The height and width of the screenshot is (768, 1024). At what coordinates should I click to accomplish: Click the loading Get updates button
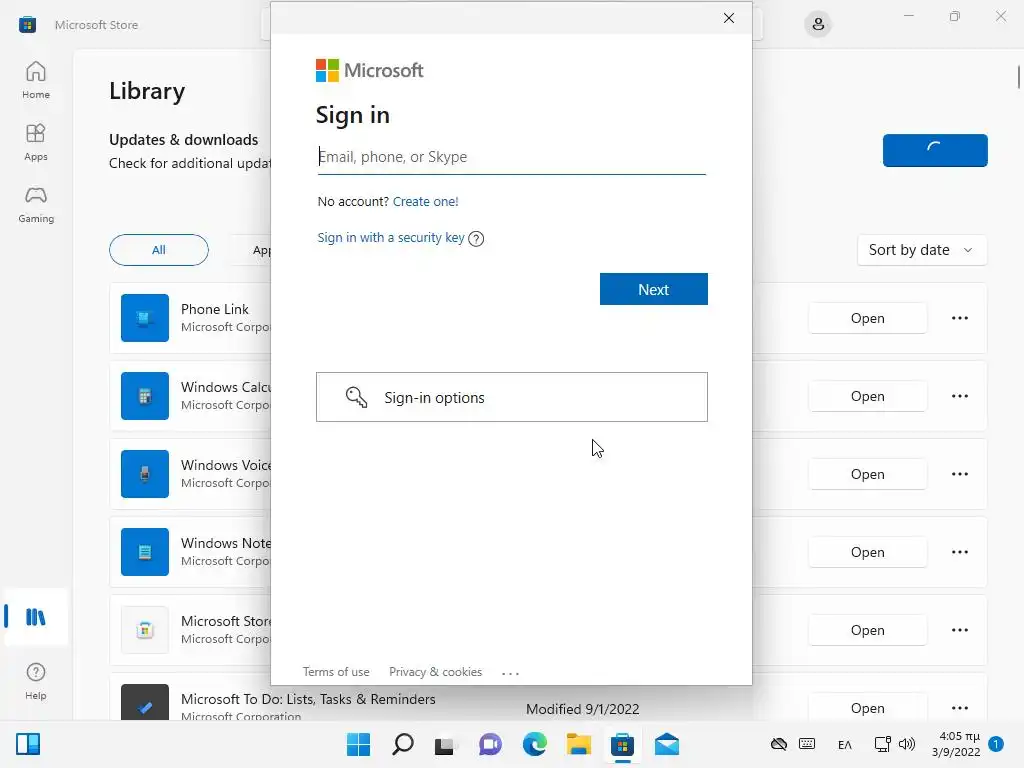[x=935, y=150]
